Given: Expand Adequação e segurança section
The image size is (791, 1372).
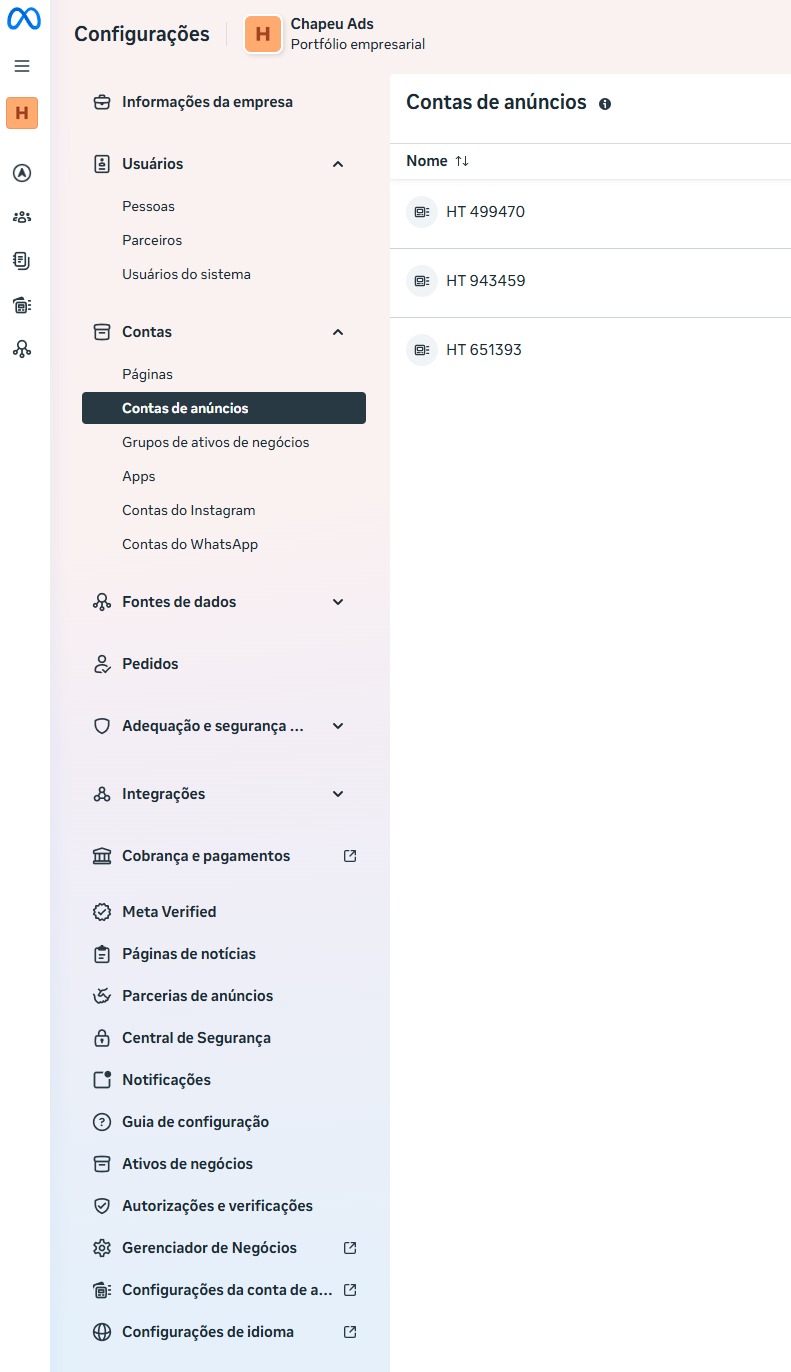Looking at the screenshot, I should click(x=338, y=726).
